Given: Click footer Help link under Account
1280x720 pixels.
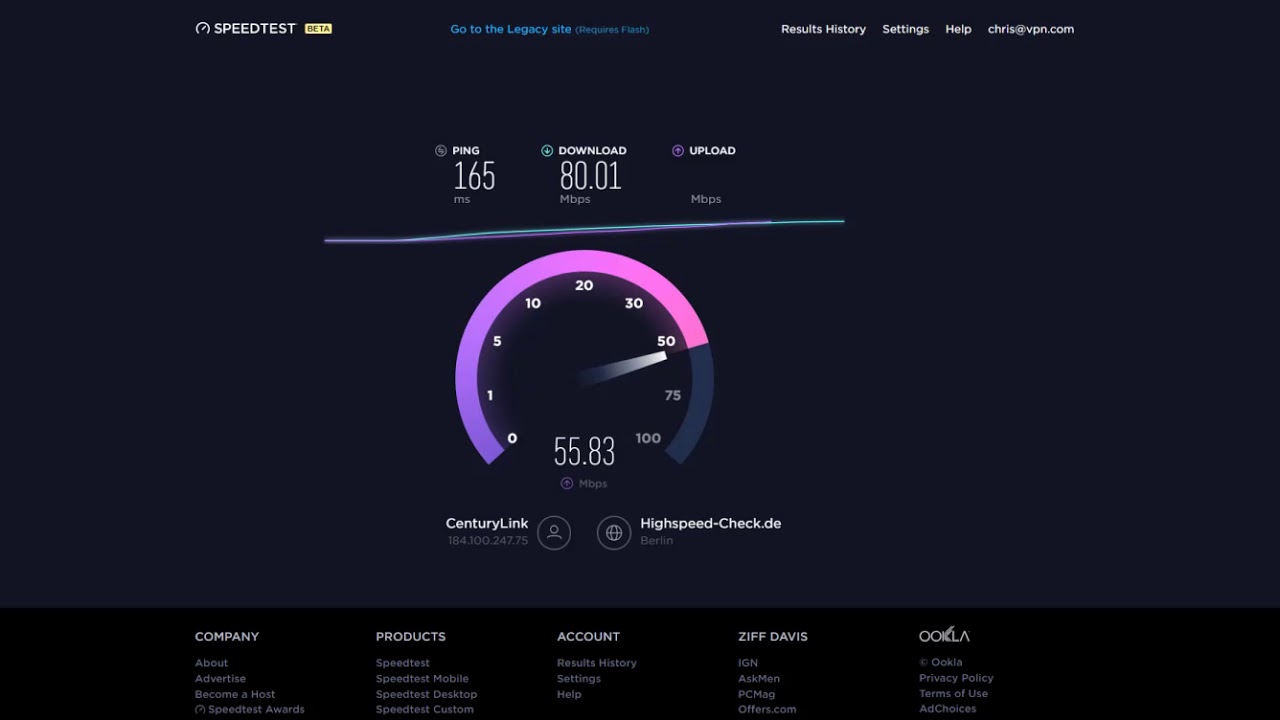Looking at the screenshot, I should [569, 694].
